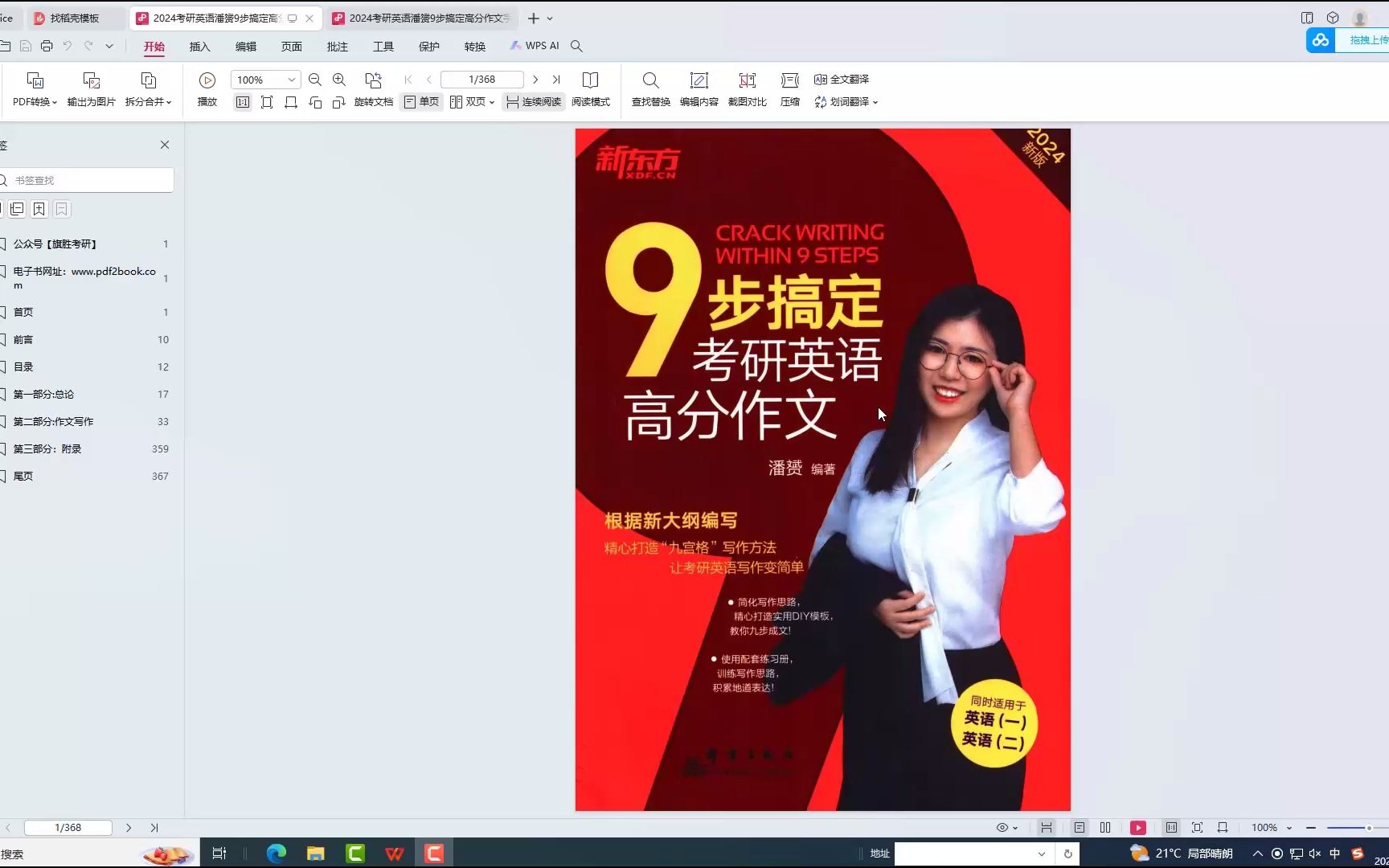Jump to bookmark 第二部分:作文写作
The height and width of the screenshot is (868, 1389).
pyautogui.click(x=54, y=421)
